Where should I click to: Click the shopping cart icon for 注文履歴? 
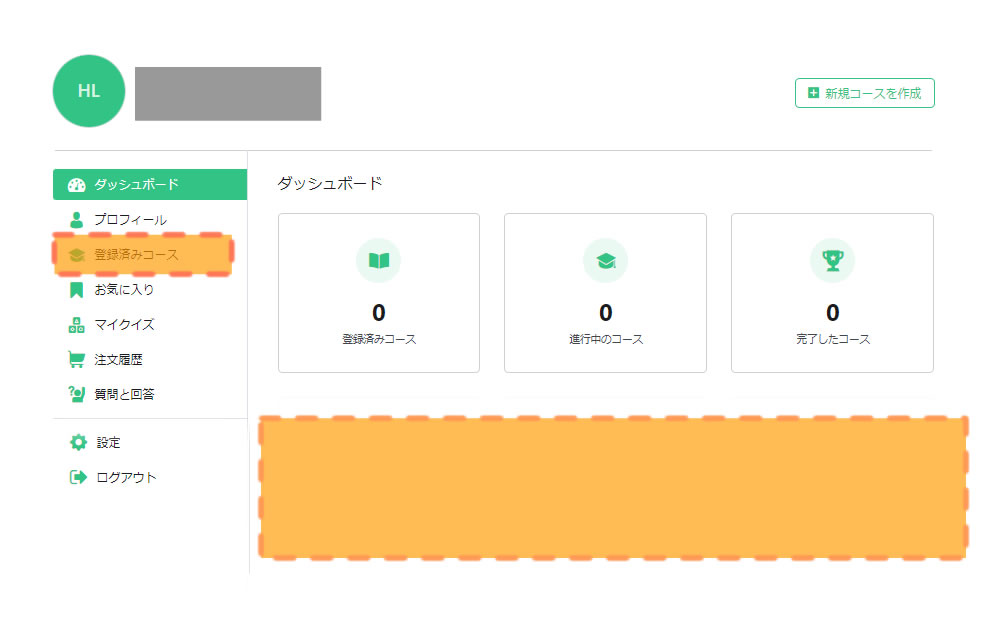click(77, 359)
